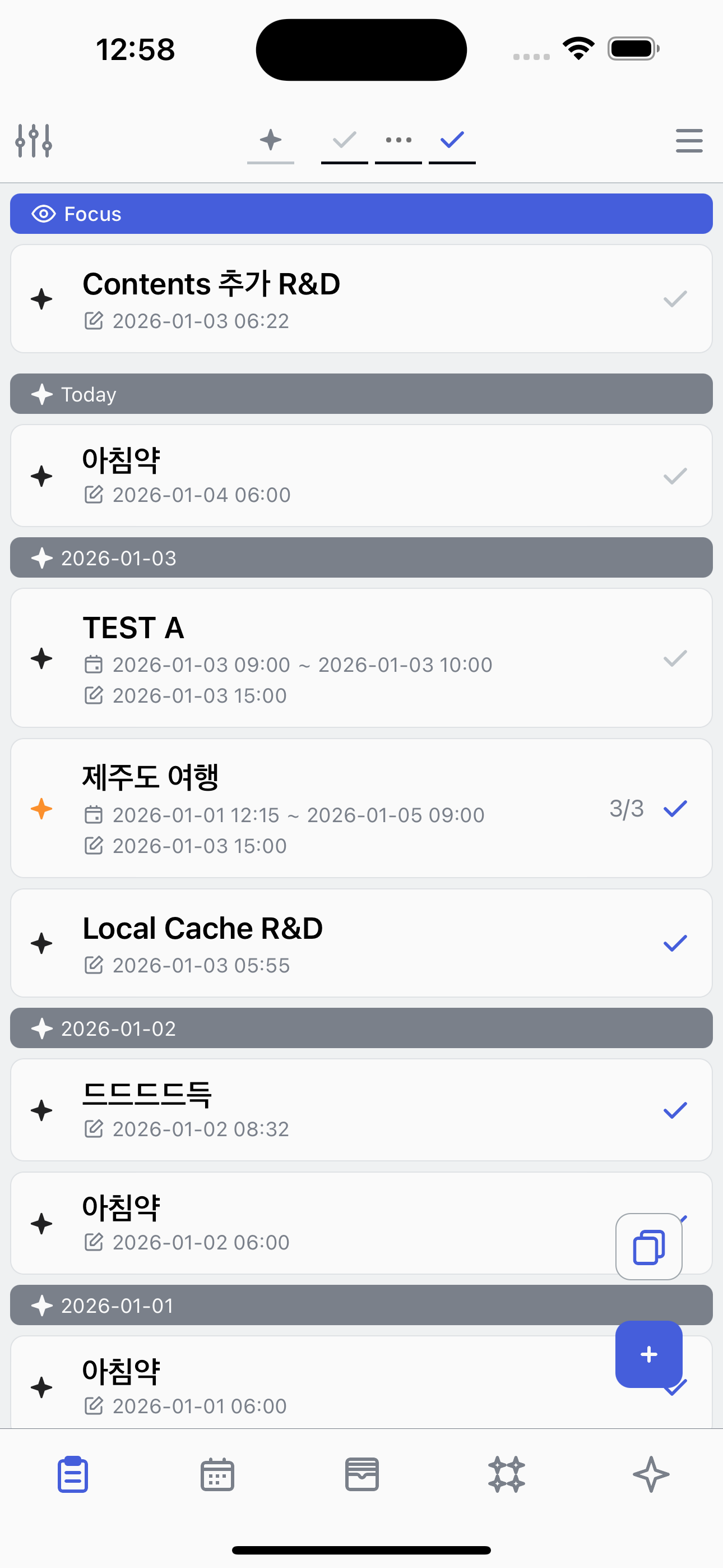
Task: Switch to the sparkle filter tab
Action: tap(271, 141)
